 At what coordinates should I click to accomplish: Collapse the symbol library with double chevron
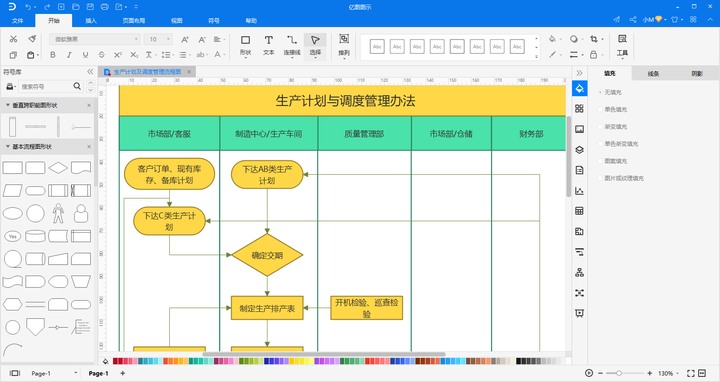point(90,72)
